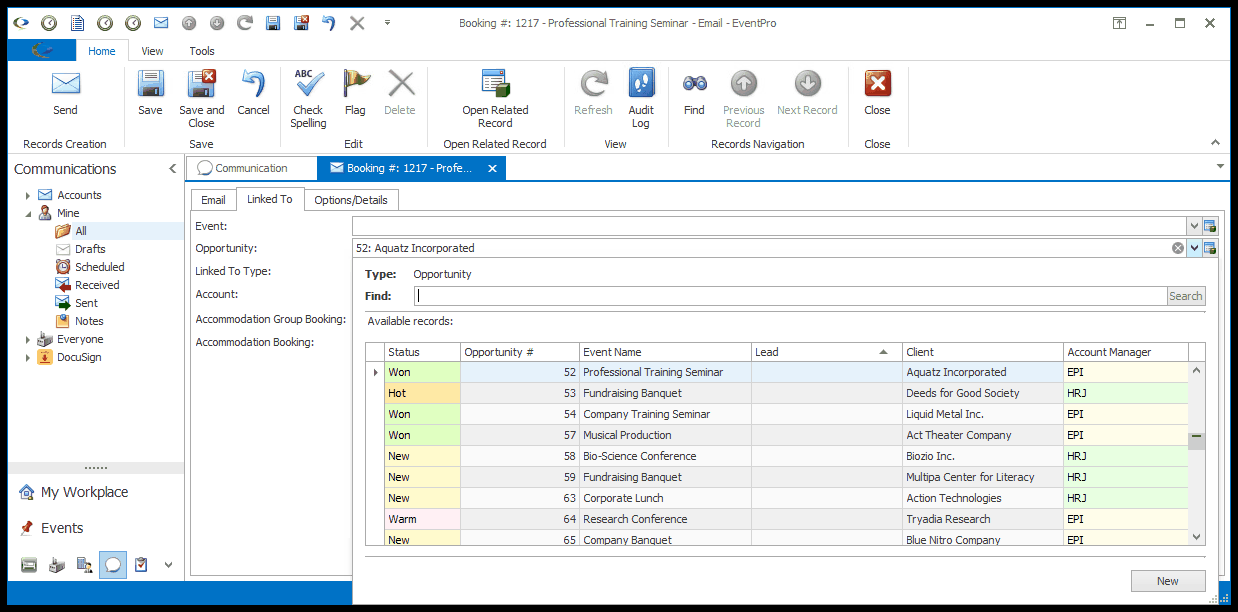Image resolution: width=1238 pixels, height=612 pixels.
Task: Open the factory module icon in bottom navigation
Action: coord(57,565)
